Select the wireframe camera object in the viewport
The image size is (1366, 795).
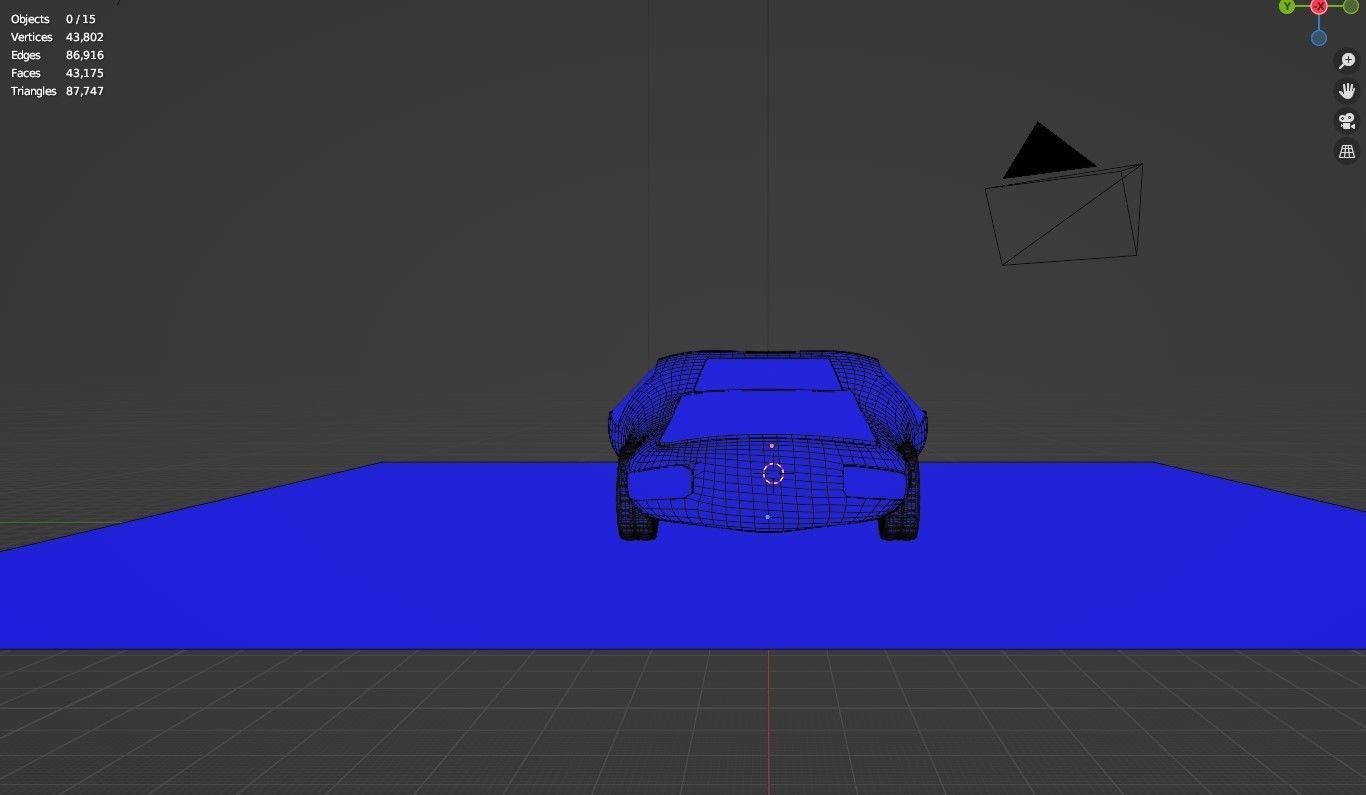tap(1064, 196)
